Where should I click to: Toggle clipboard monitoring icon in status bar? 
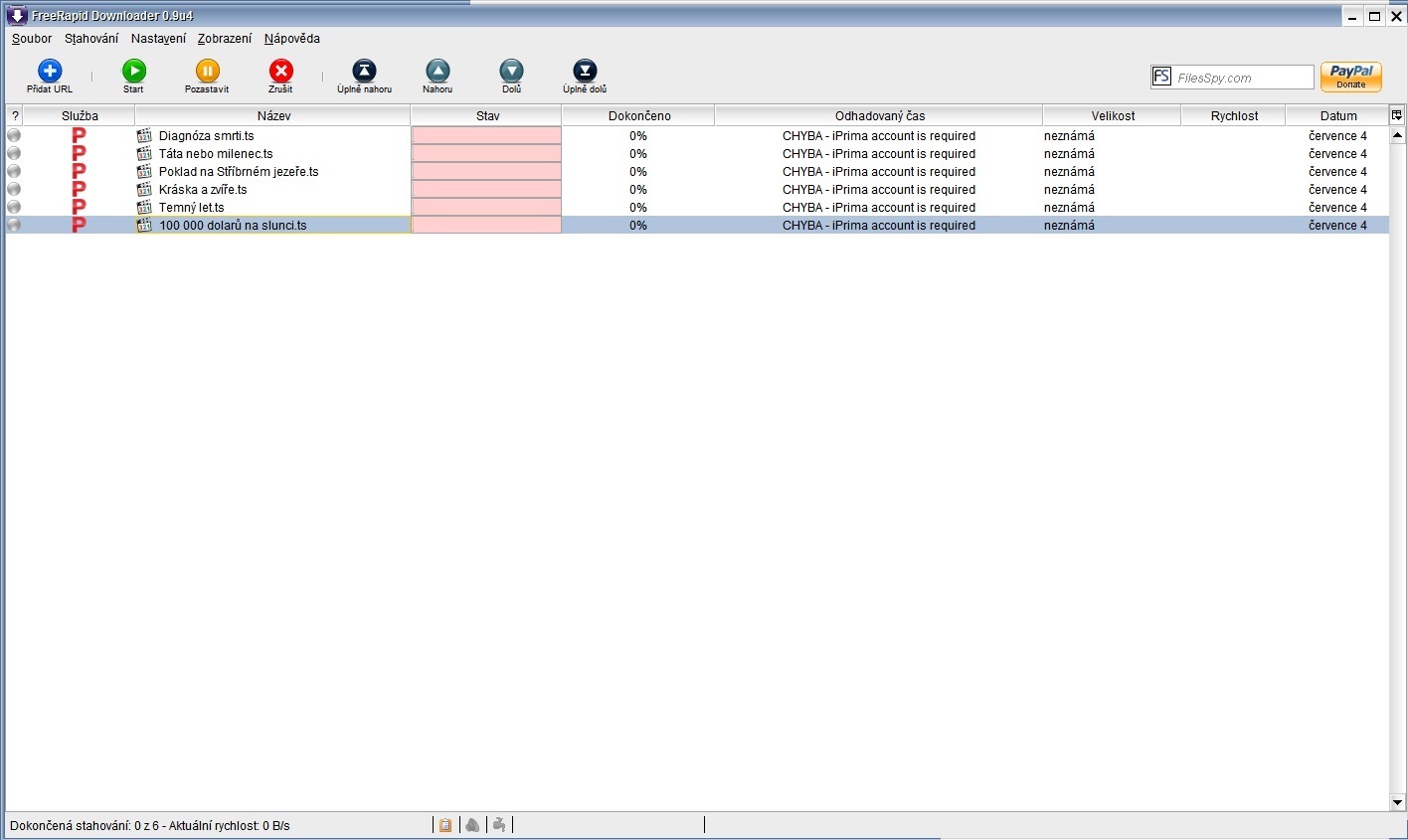(445, 825)
